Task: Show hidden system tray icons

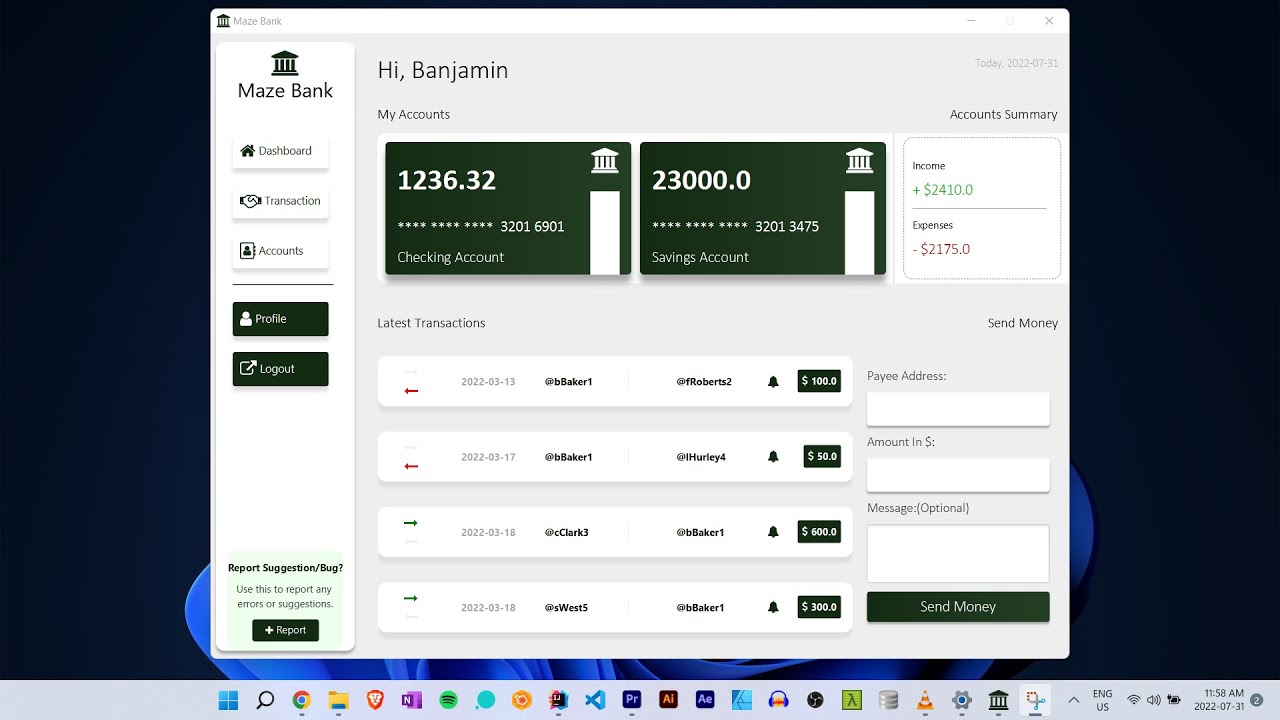Action: [1074, 700]
